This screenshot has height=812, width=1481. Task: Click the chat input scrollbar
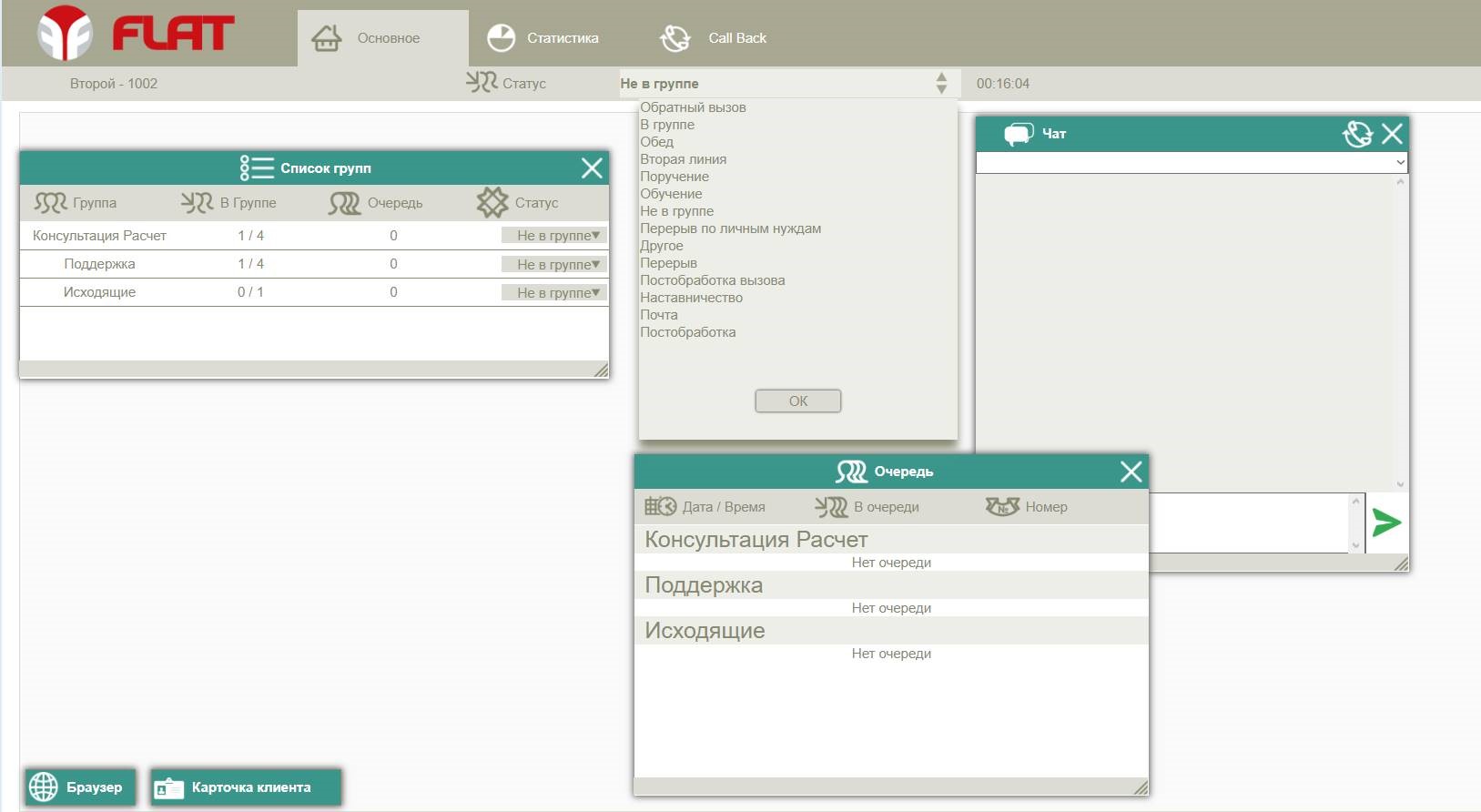coord(1355,523)
